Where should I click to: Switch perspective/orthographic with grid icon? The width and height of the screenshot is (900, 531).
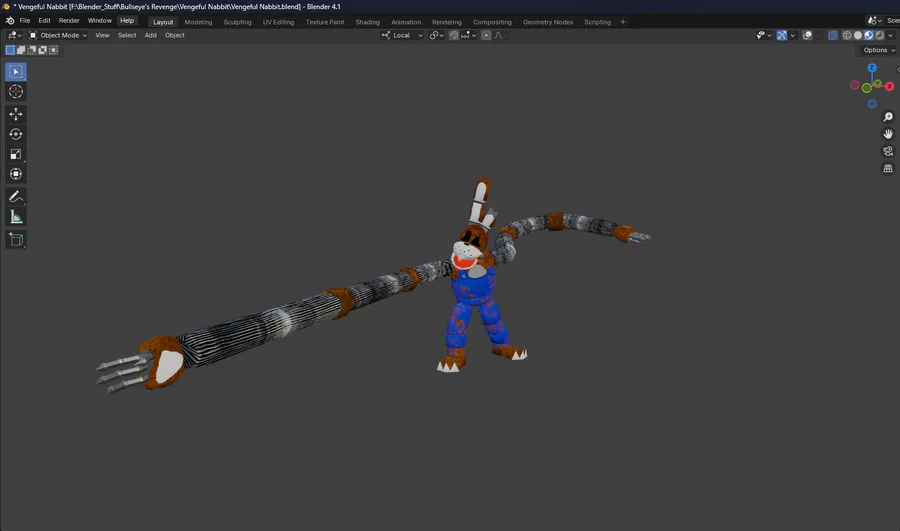pyautogui.click(x=888, y=168)
